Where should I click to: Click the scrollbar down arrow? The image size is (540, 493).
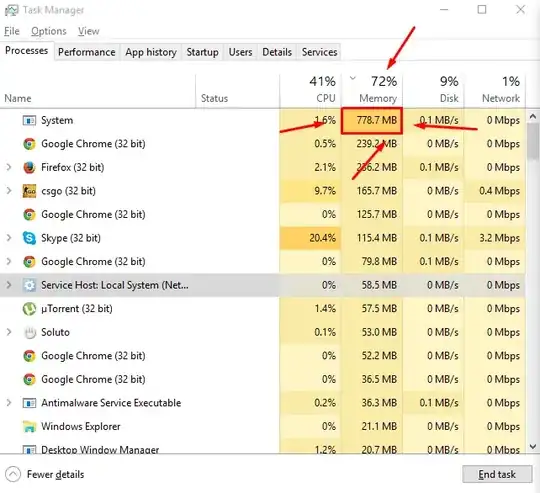click(533, 447)
